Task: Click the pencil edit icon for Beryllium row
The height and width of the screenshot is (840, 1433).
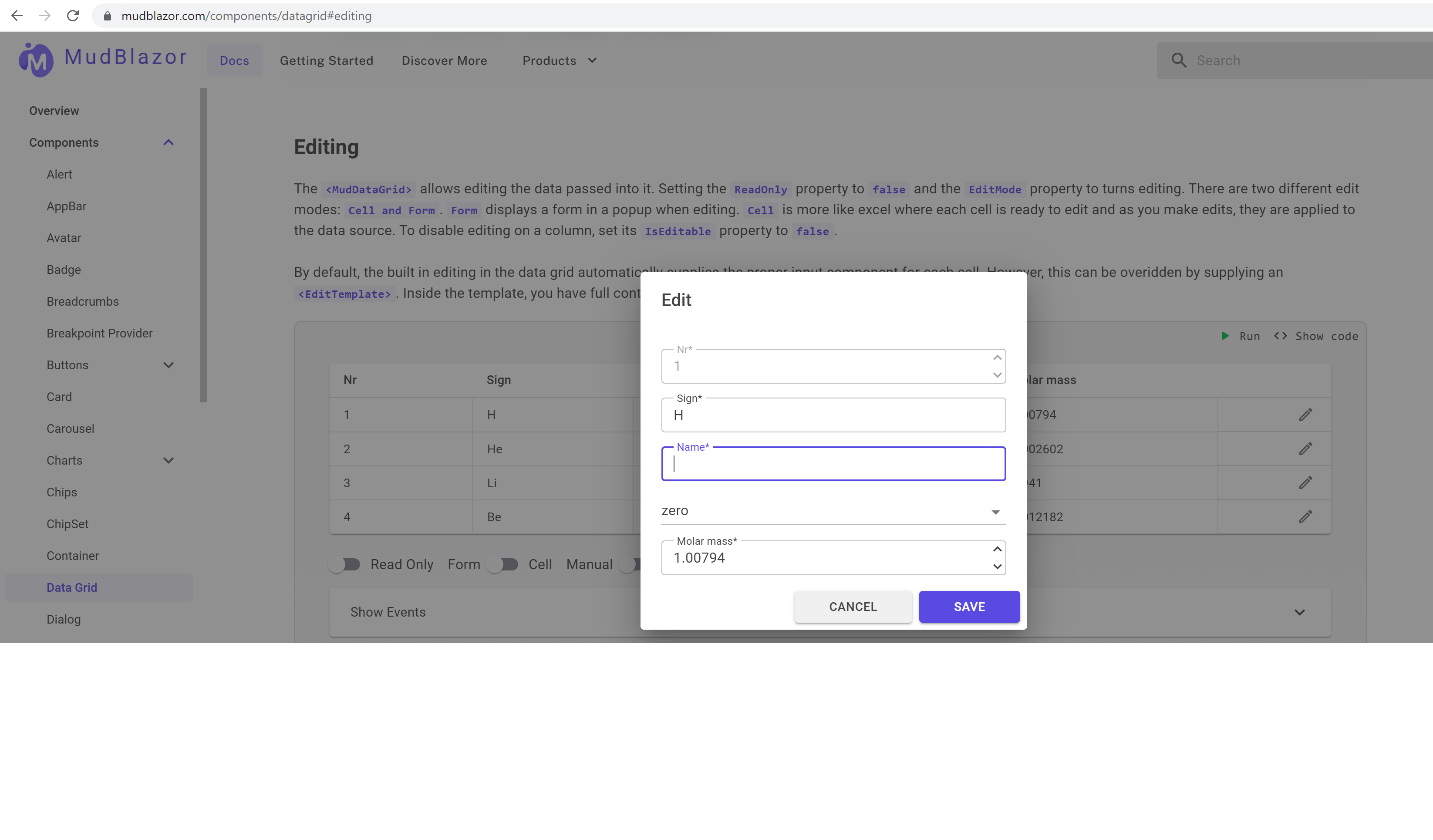Action: [1305, 517]
